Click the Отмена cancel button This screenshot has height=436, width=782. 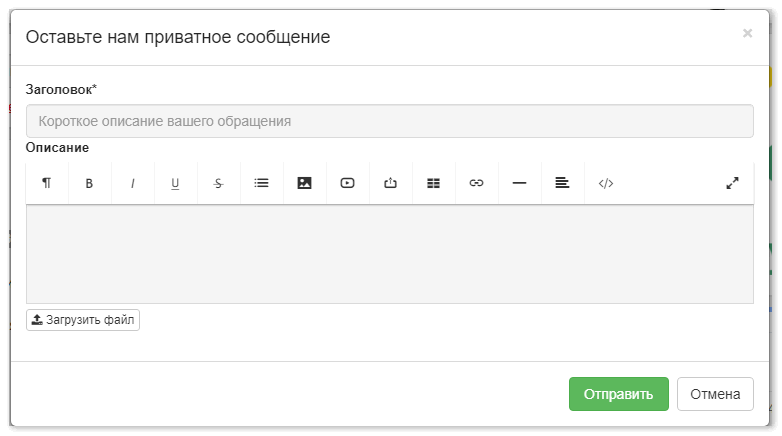click(715, 394)
